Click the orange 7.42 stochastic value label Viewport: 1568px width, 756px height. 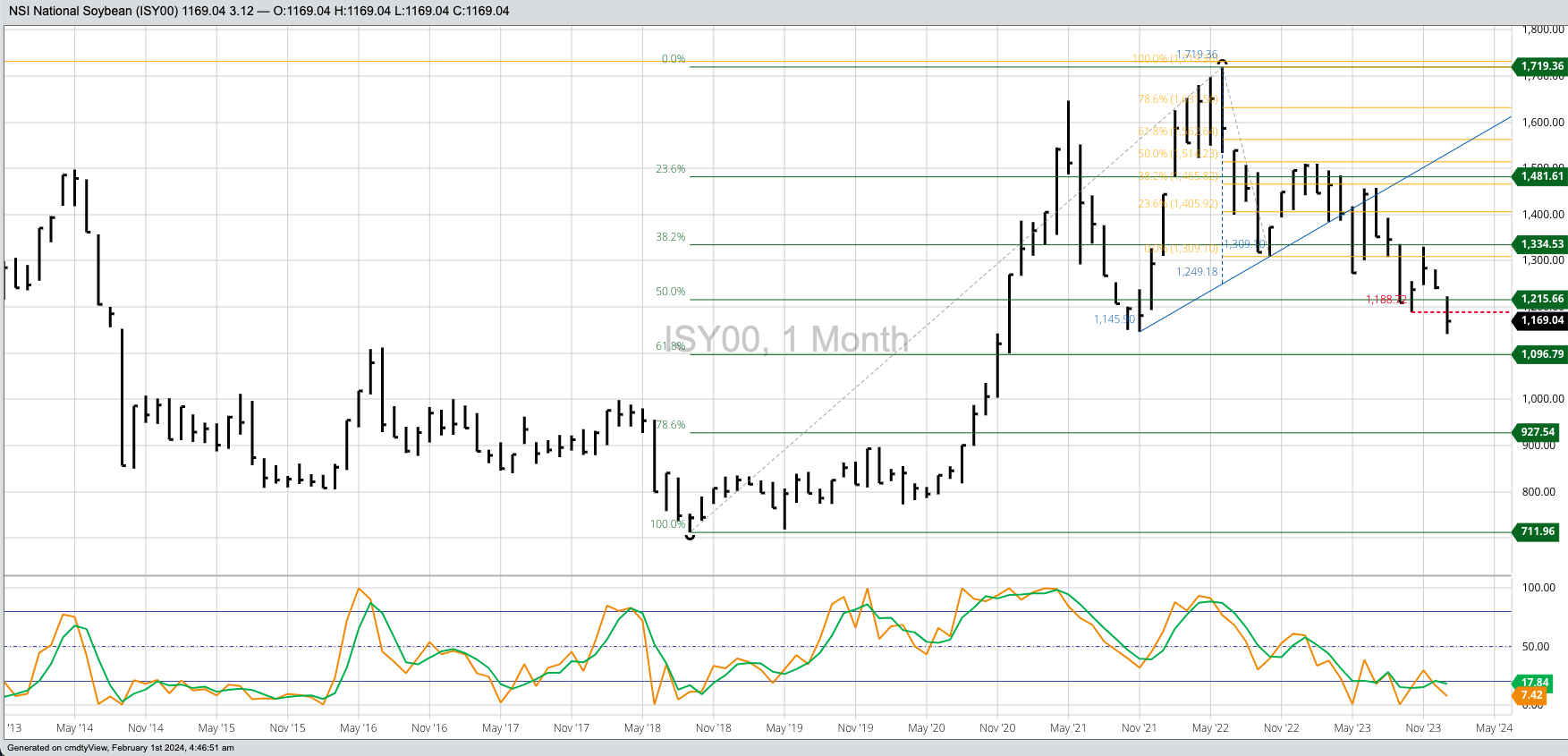[x=1530, y=695]
